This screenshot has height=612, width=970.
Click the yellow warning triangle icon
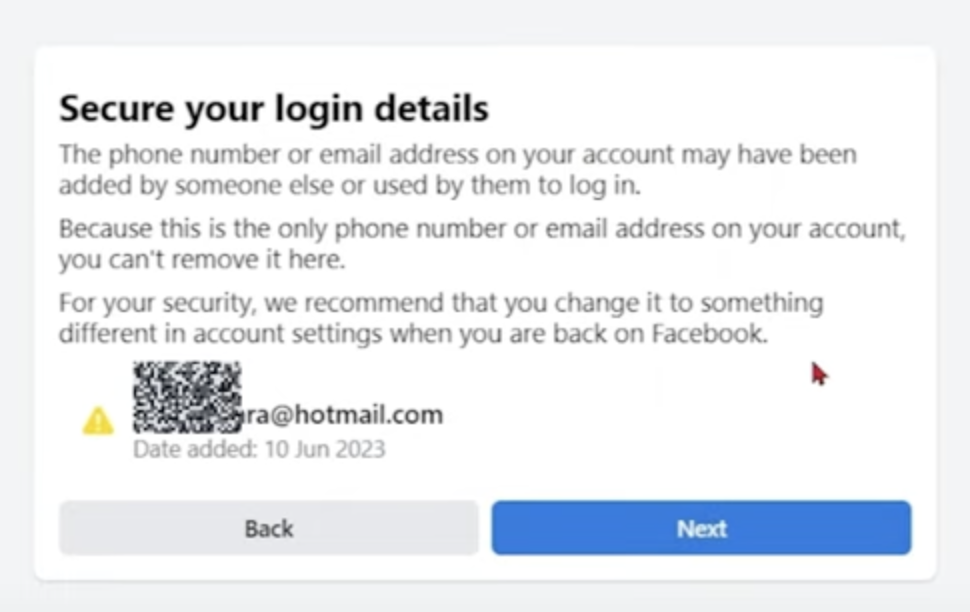[98, 421]
